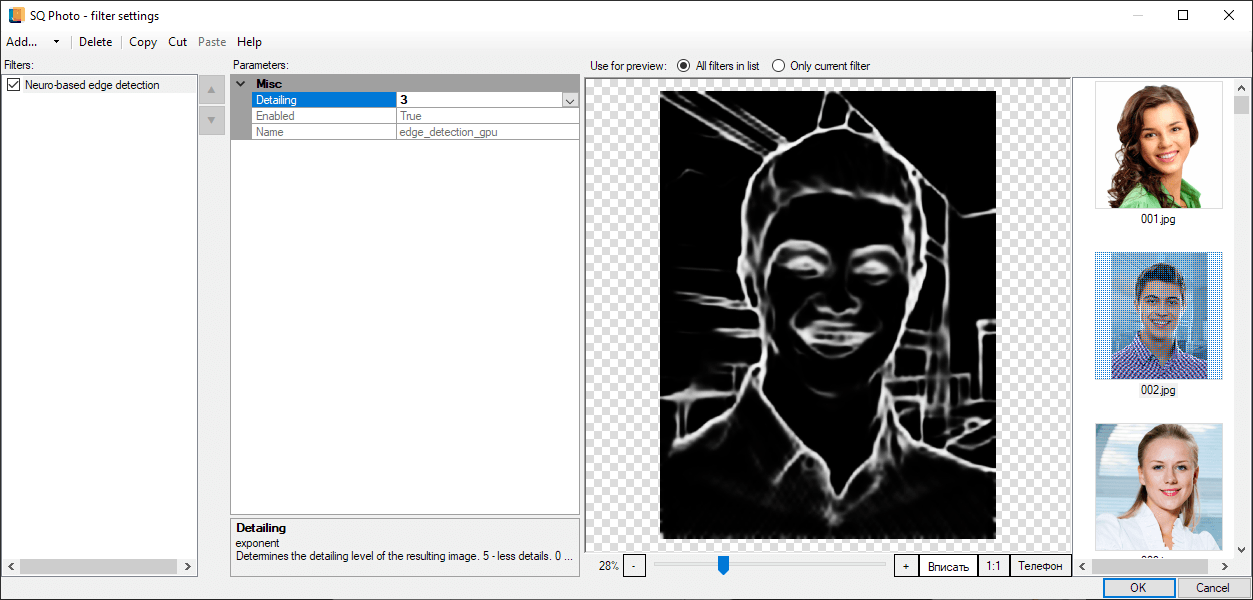This screenshot has width=1253, height=600.
Task: Click the Detailing description heading
Action: point(261,527)
